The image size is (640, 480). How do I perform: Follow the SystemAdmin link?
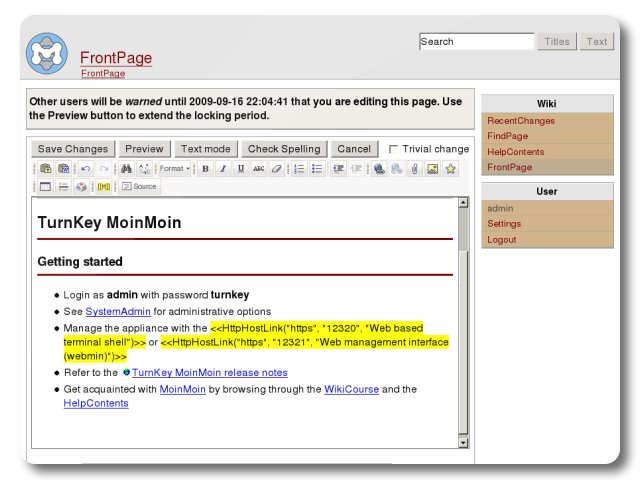pyautogui.click(x=117, y=311)
